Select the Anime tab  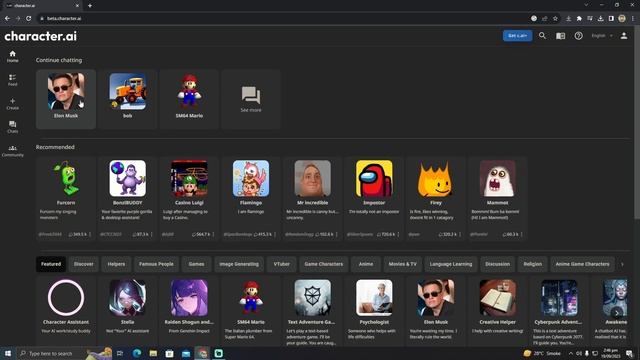tap(366, 264)
